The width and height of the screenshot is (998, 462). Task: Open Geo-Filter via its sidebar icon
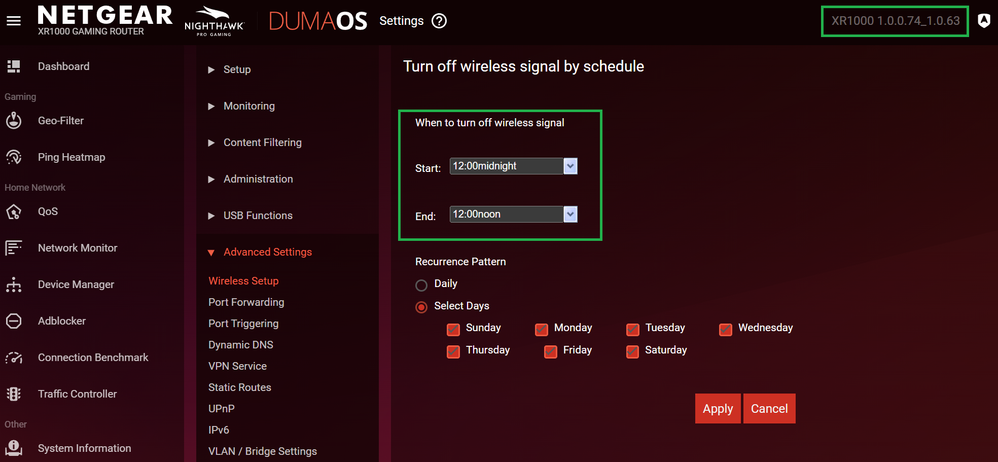pos(14,121)
